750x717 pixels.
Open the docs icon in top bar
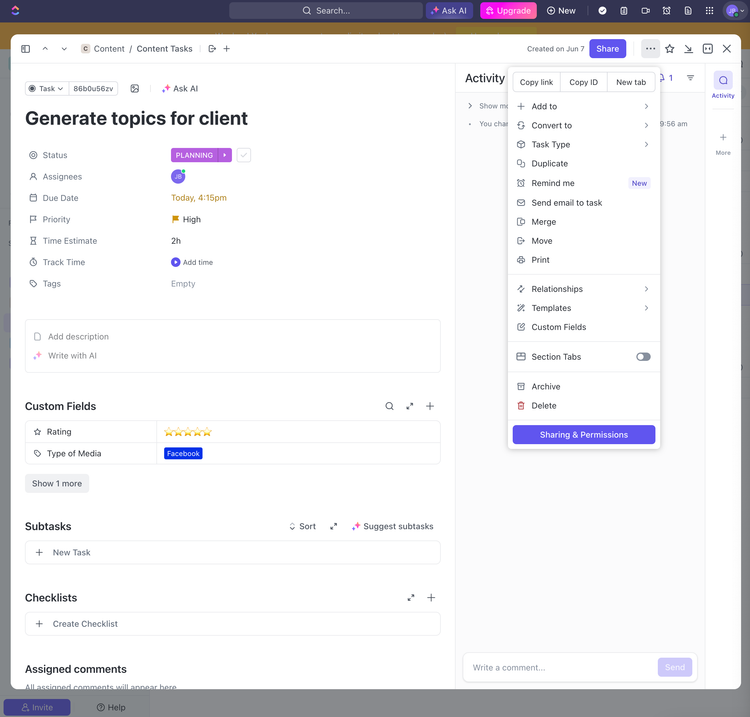coord(688,11)
